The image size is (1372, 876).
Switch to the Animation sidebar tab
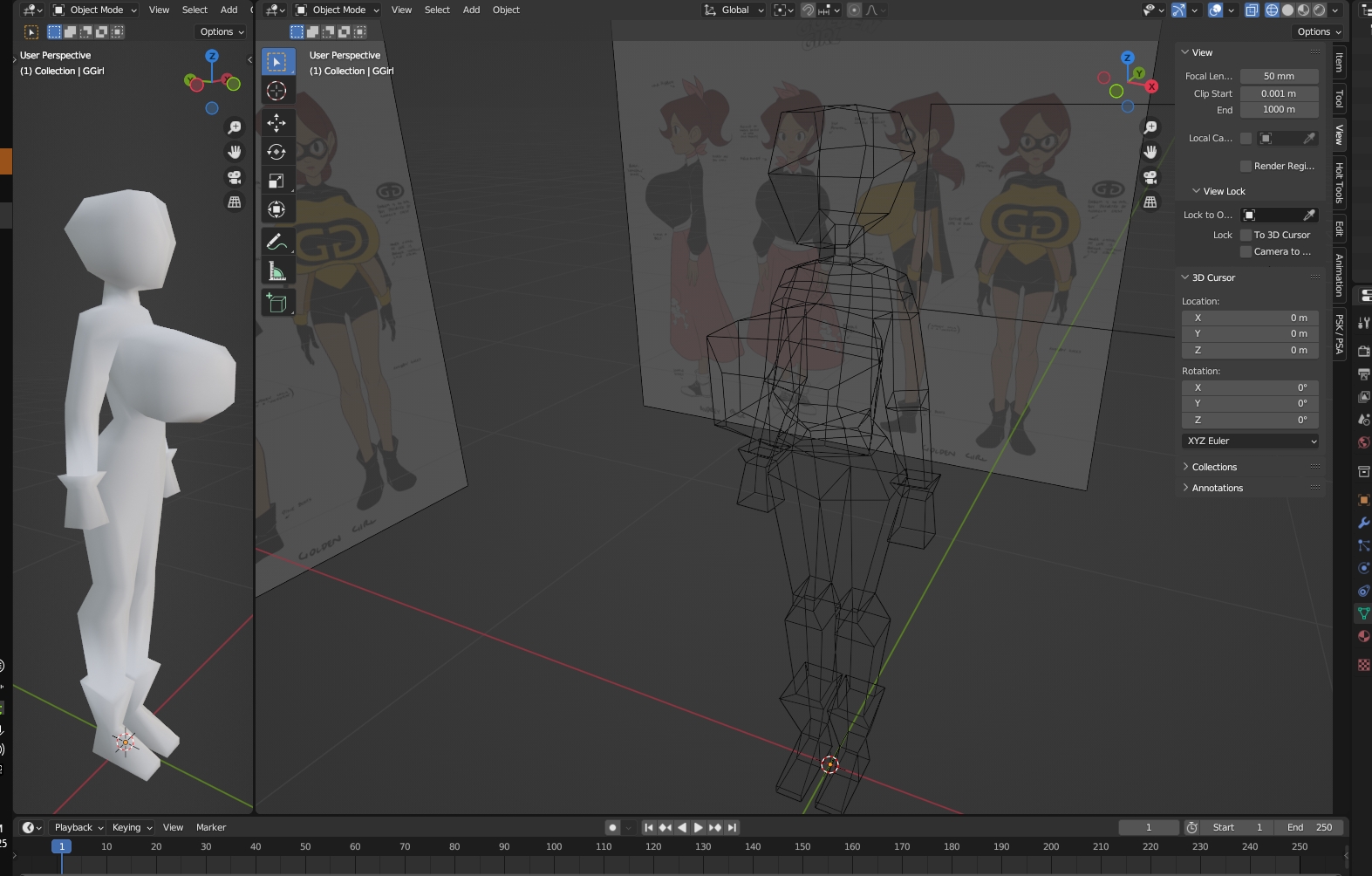pos(1339,275)
